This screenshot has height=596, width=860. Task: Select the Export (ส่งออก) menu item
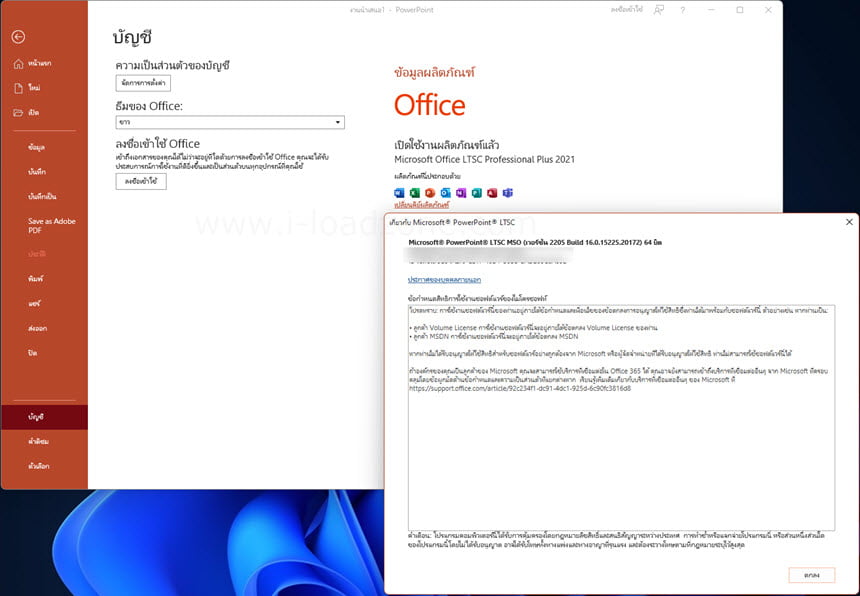click(x=37, y=328)
